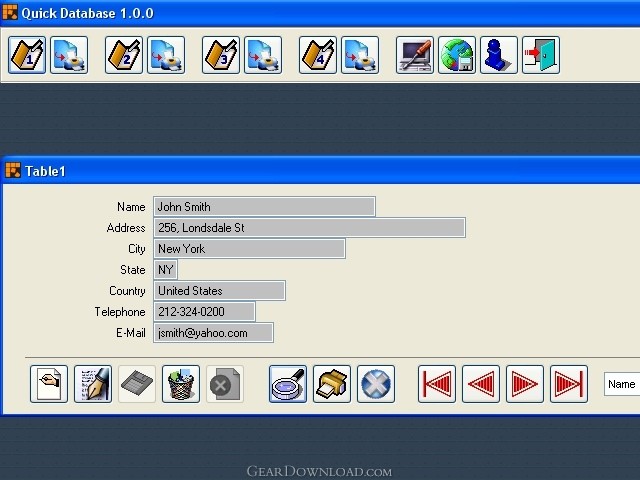Click the Telephone label text
Image resolution: width=640 pixels, height=480 pixels.
click(x=120, y=312)
